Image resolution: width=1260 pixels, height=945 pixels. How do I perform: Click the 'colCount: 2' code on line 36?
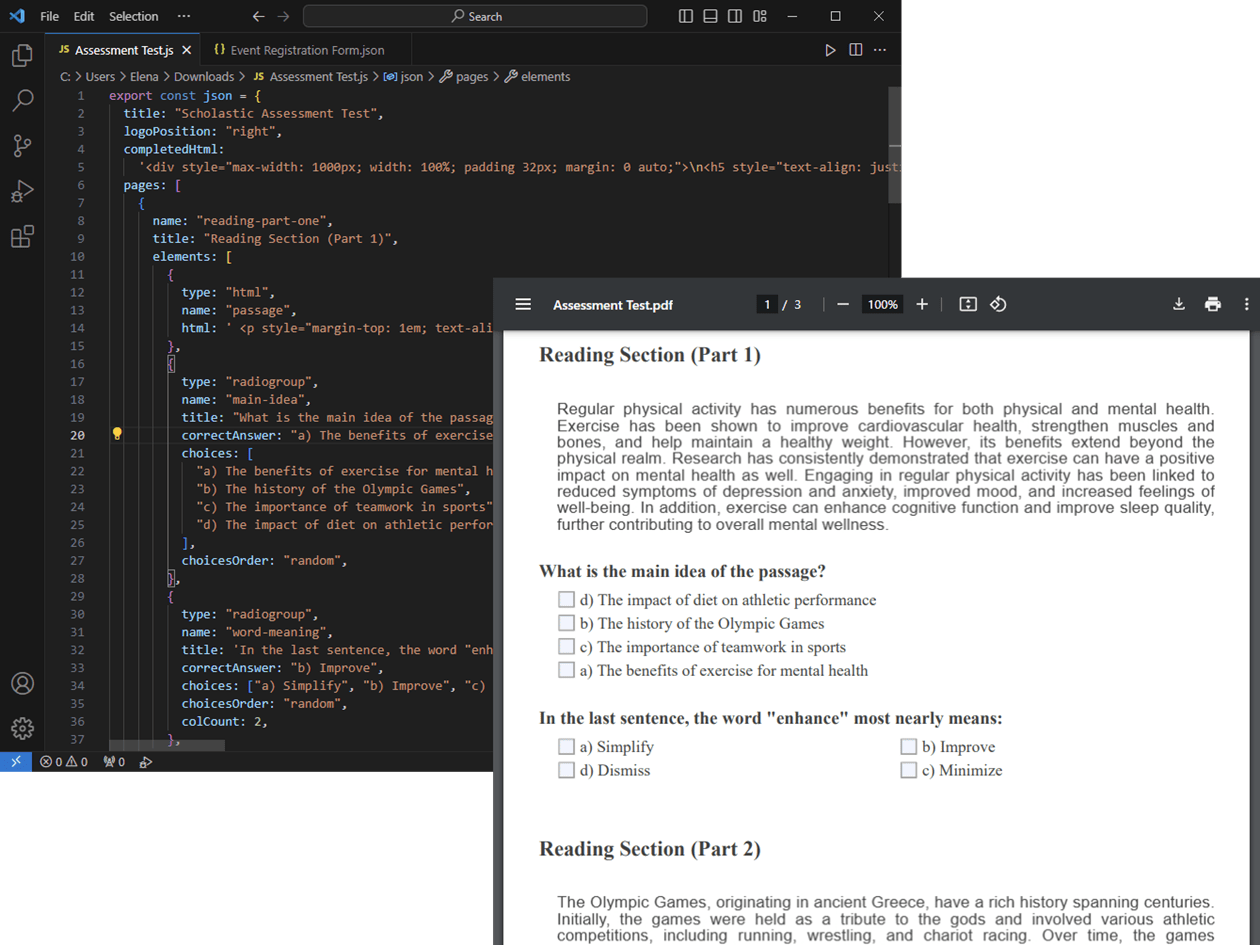pos(225,721)
